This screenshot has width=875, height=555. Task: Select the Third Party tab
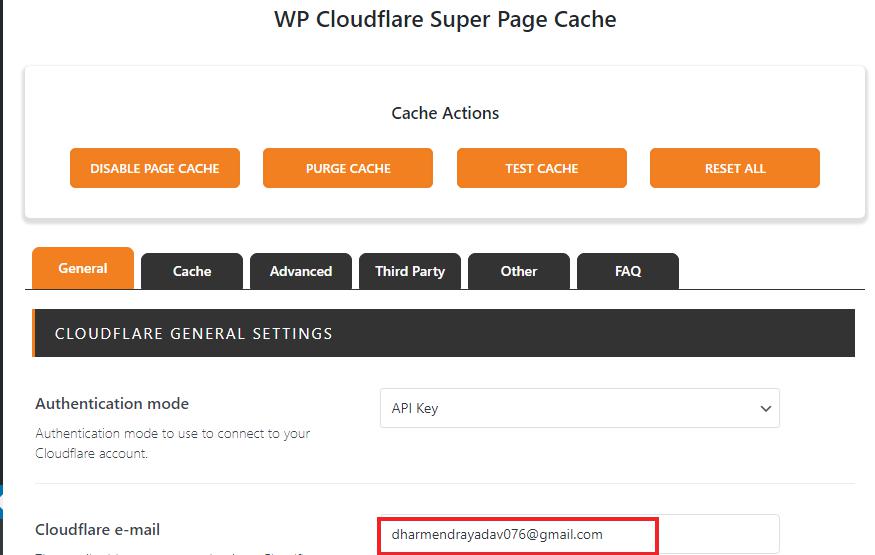410,271
